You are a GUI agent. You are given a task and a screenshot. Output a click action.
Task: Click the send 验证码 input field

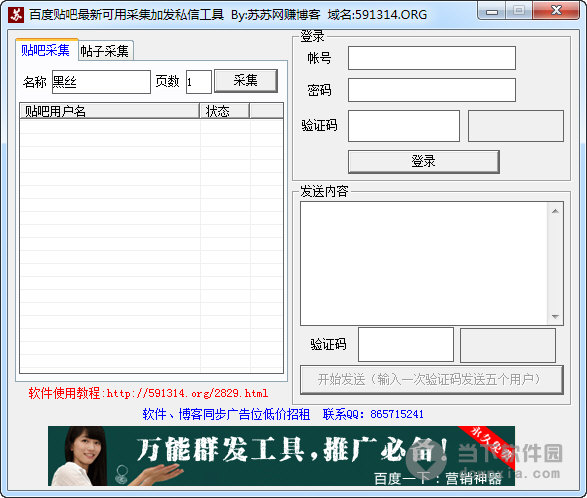click(x=406, y=344)
